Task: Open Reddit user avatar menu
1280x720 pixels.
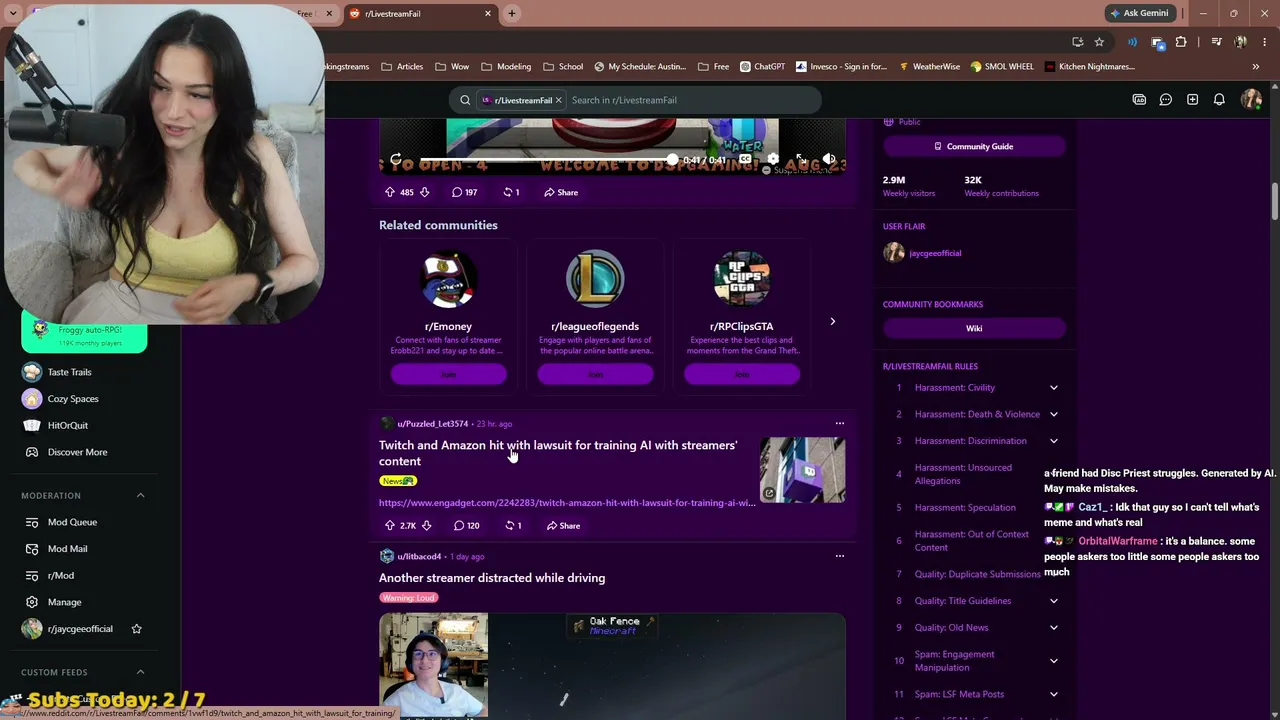Action: pos(1251,100)
